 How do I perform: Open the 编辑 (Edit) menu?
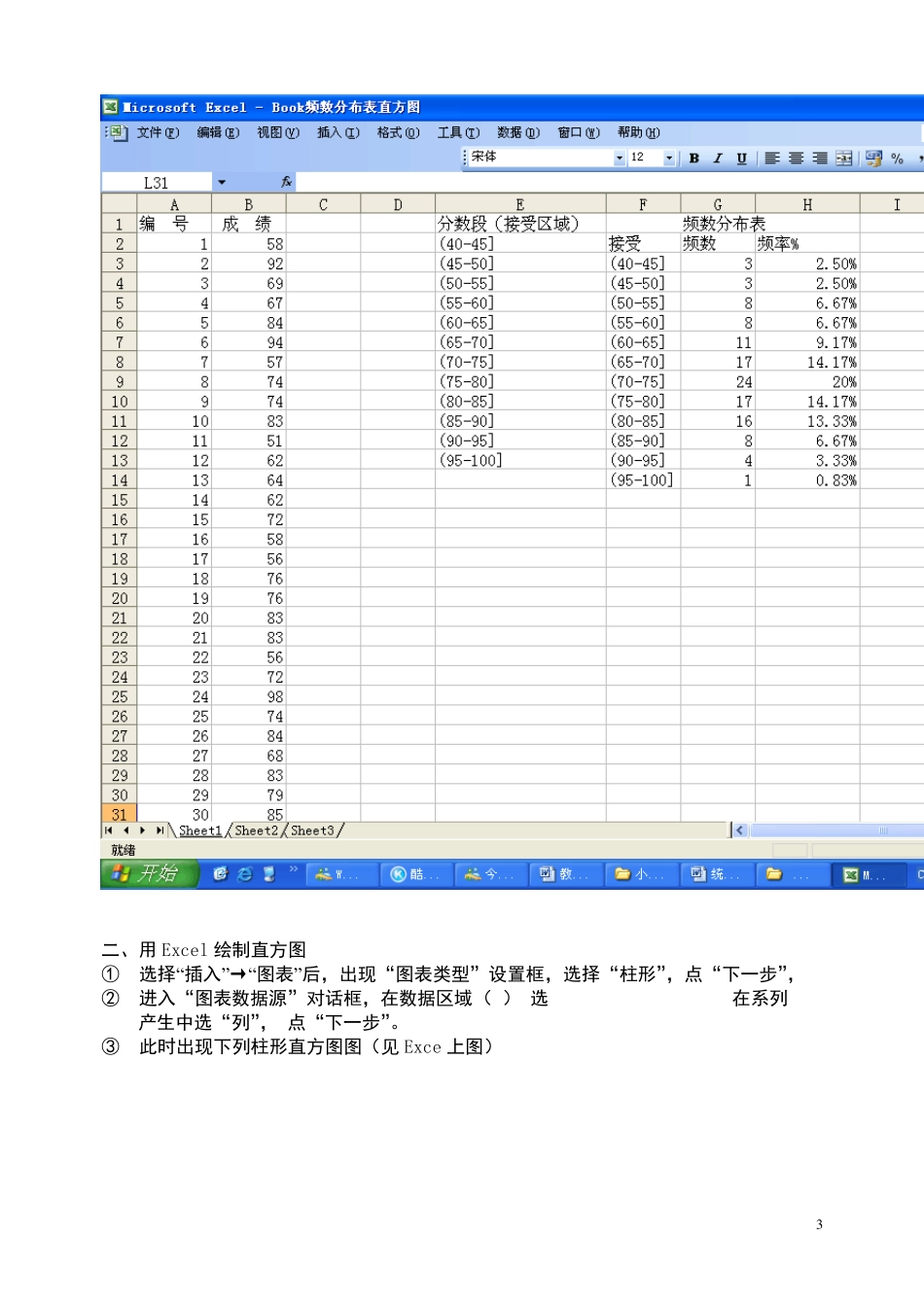click(218, 132)
